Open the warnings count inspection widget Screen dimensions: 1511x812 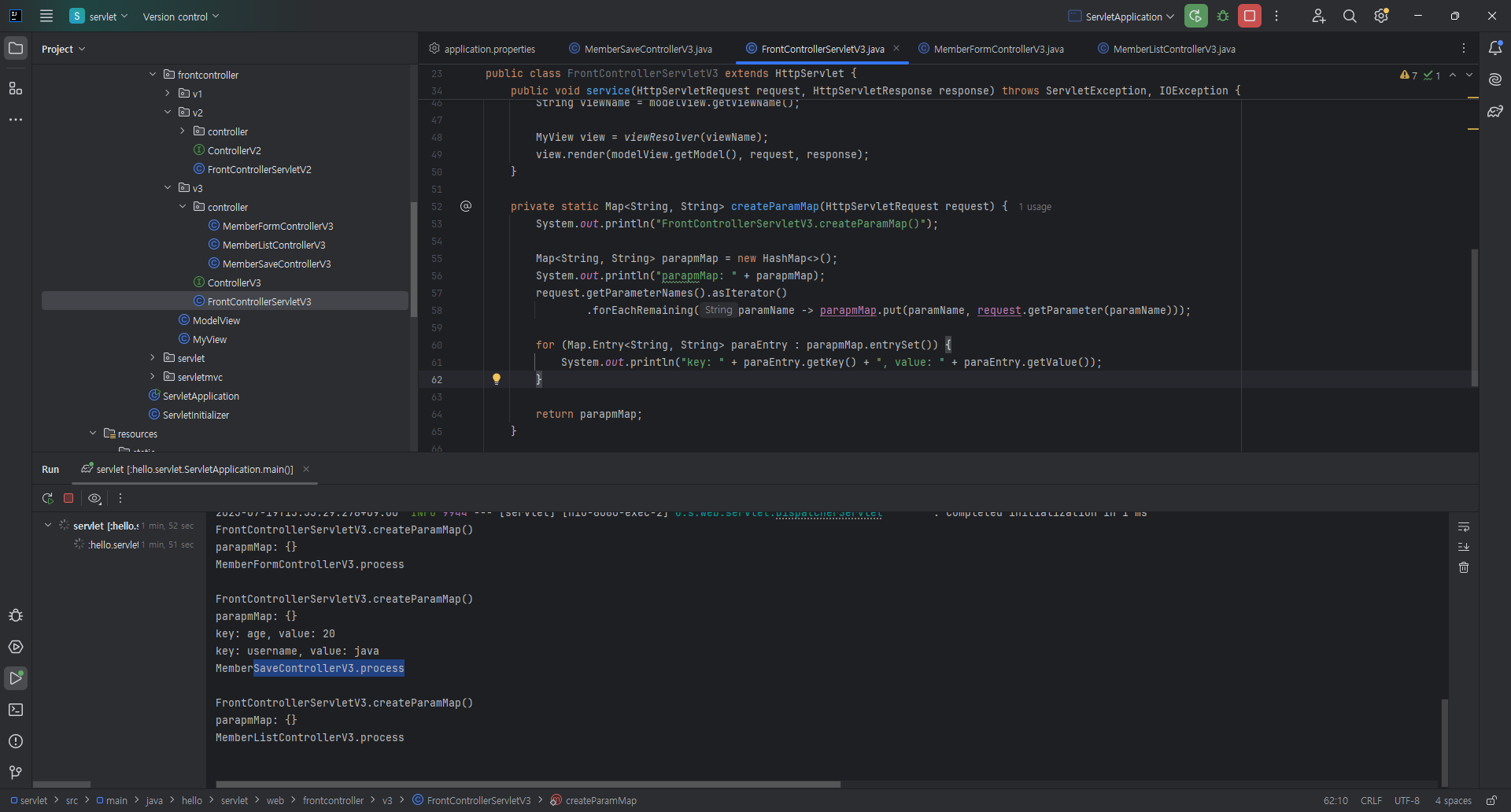point(1409,76)
